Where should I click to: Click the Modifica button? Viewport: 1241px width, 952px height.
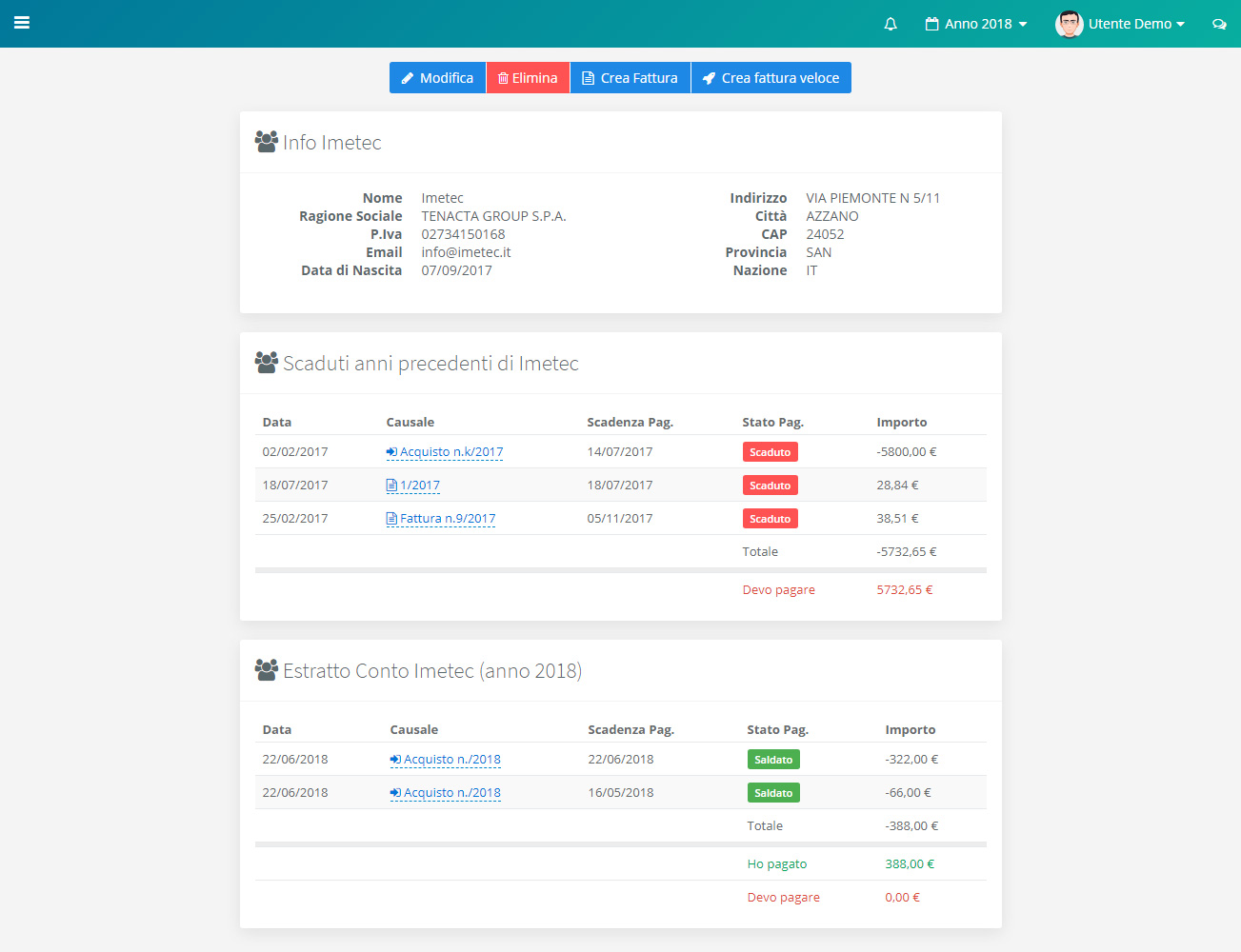[x=437, y=78]
